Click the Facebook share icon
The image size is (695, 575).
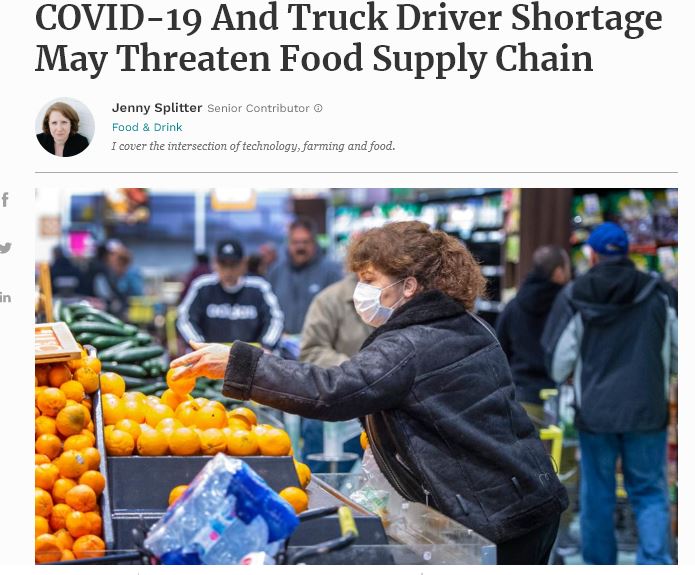tap(5, 200)
